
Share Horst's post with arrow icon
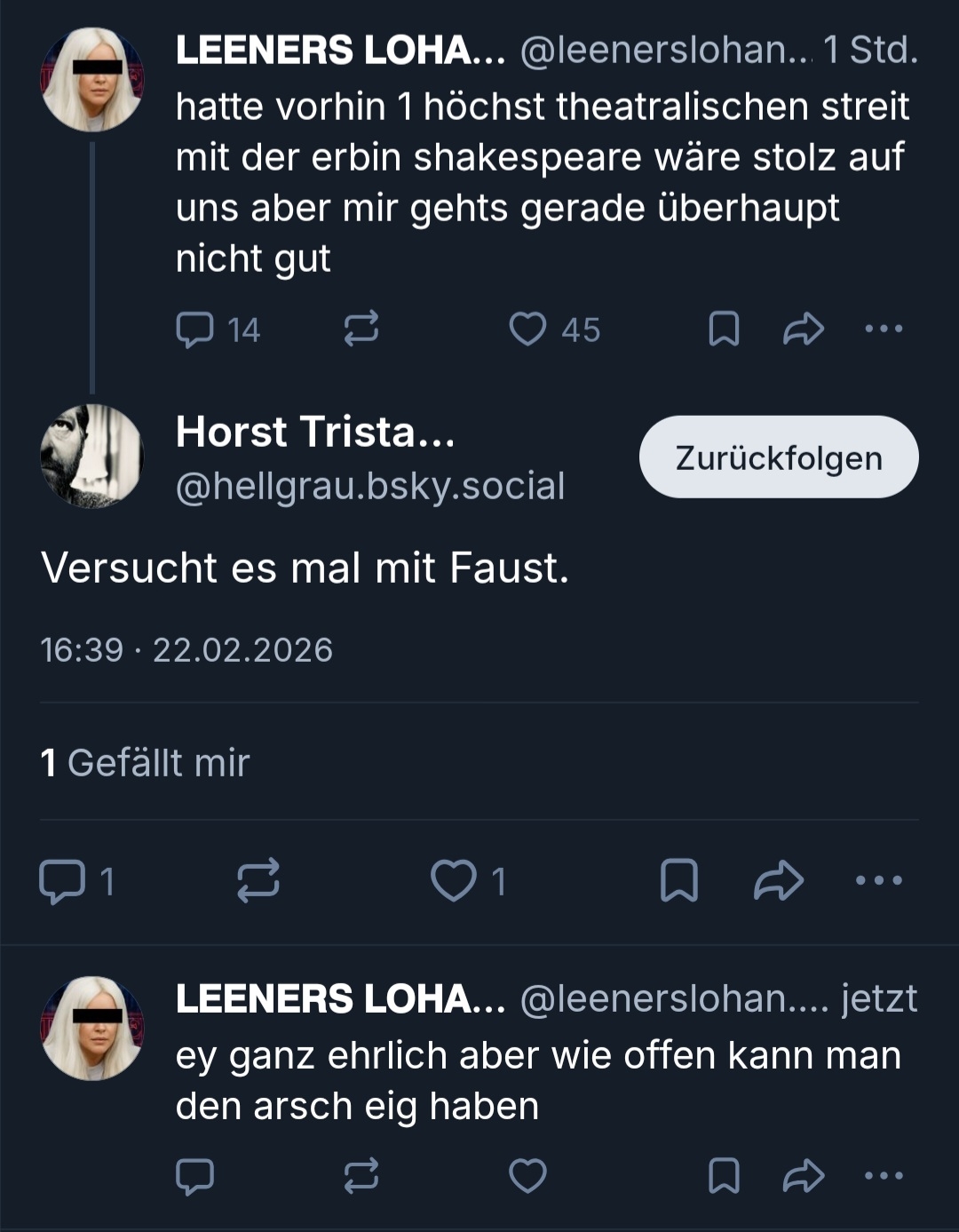point(779,881)
